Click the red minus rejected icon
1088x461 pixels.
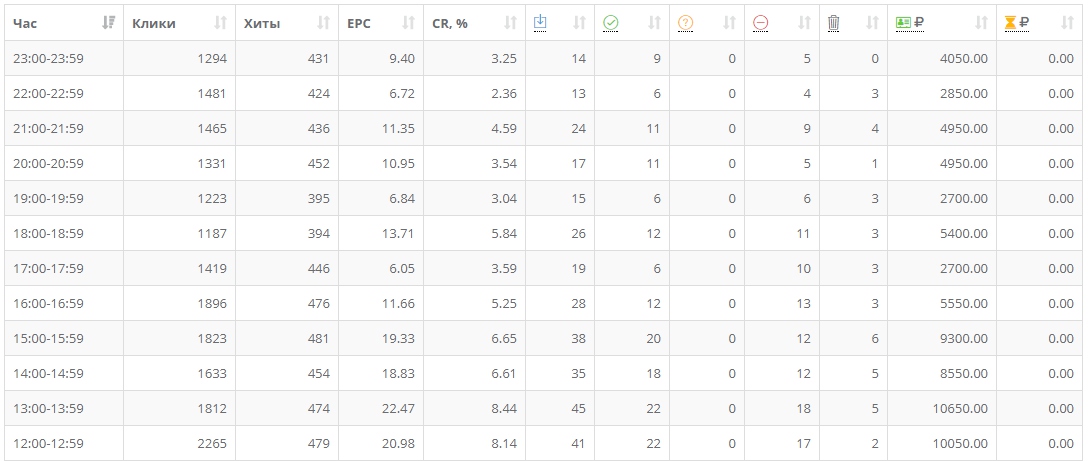(x=760, y=23)
